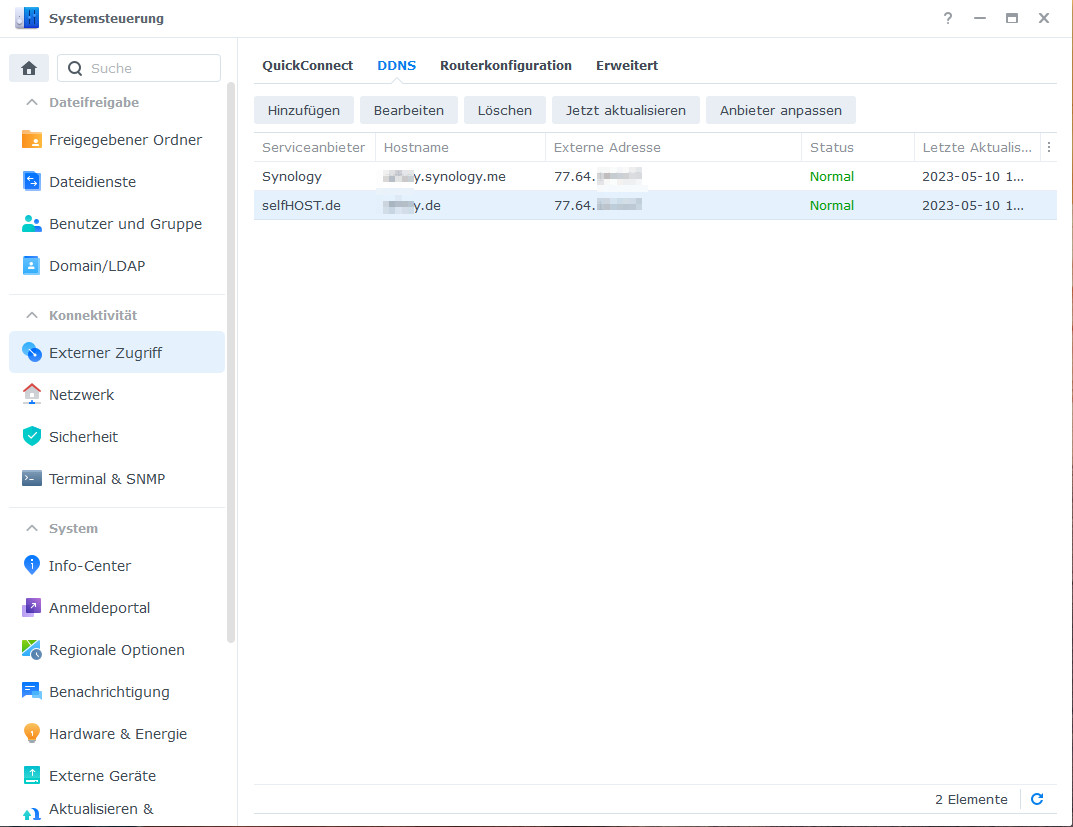Open the Hardware & Energie bulb icon
The width and height of the screenshot is (1073, 827).
pos(32,734)
